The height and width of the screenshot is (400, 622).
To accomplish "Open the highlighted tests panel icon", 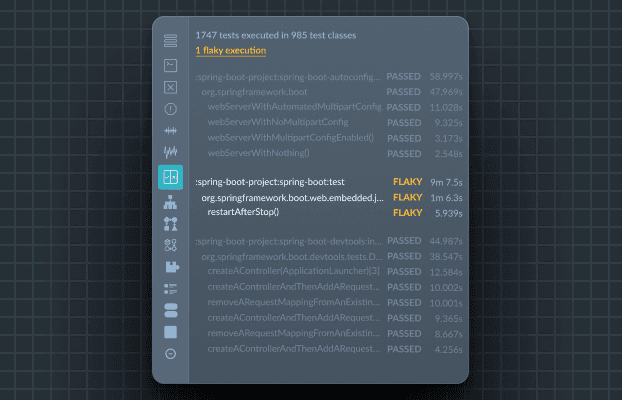I will pyautogui.click(x=170, y=177).
